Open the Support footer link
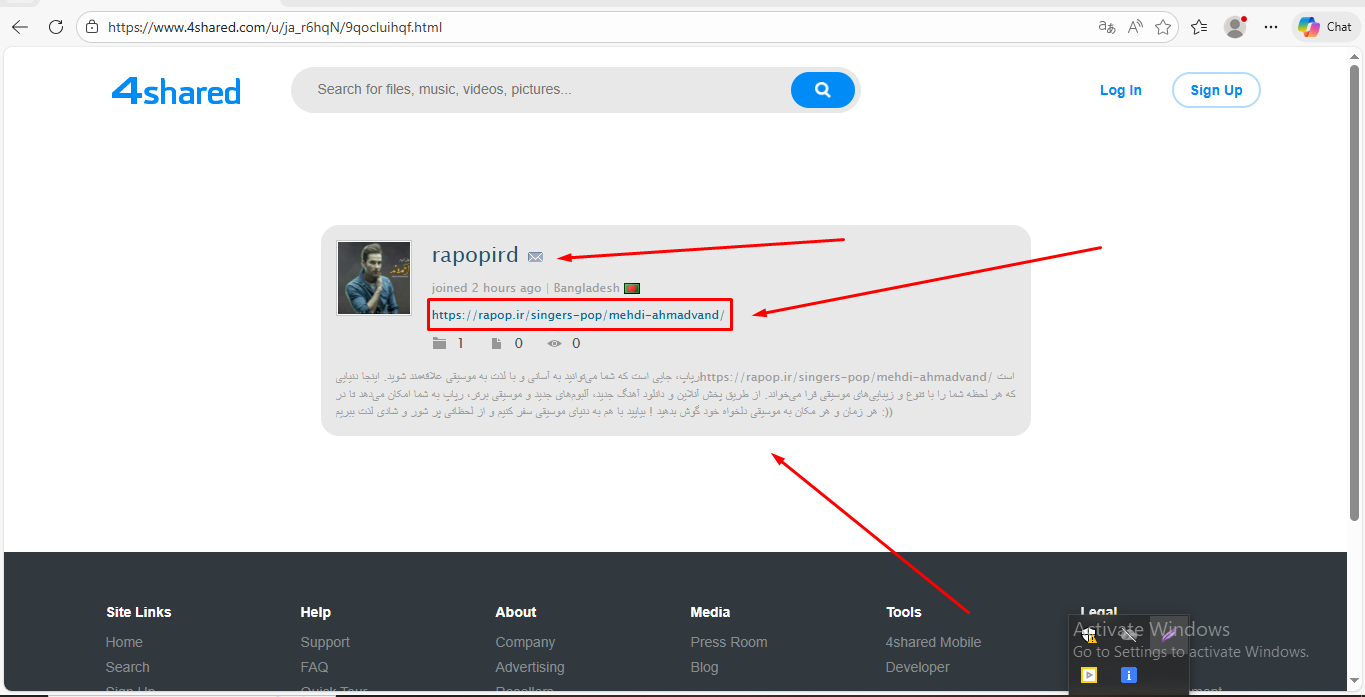This screenshot has width=1365, height=697. pos(325,642)
